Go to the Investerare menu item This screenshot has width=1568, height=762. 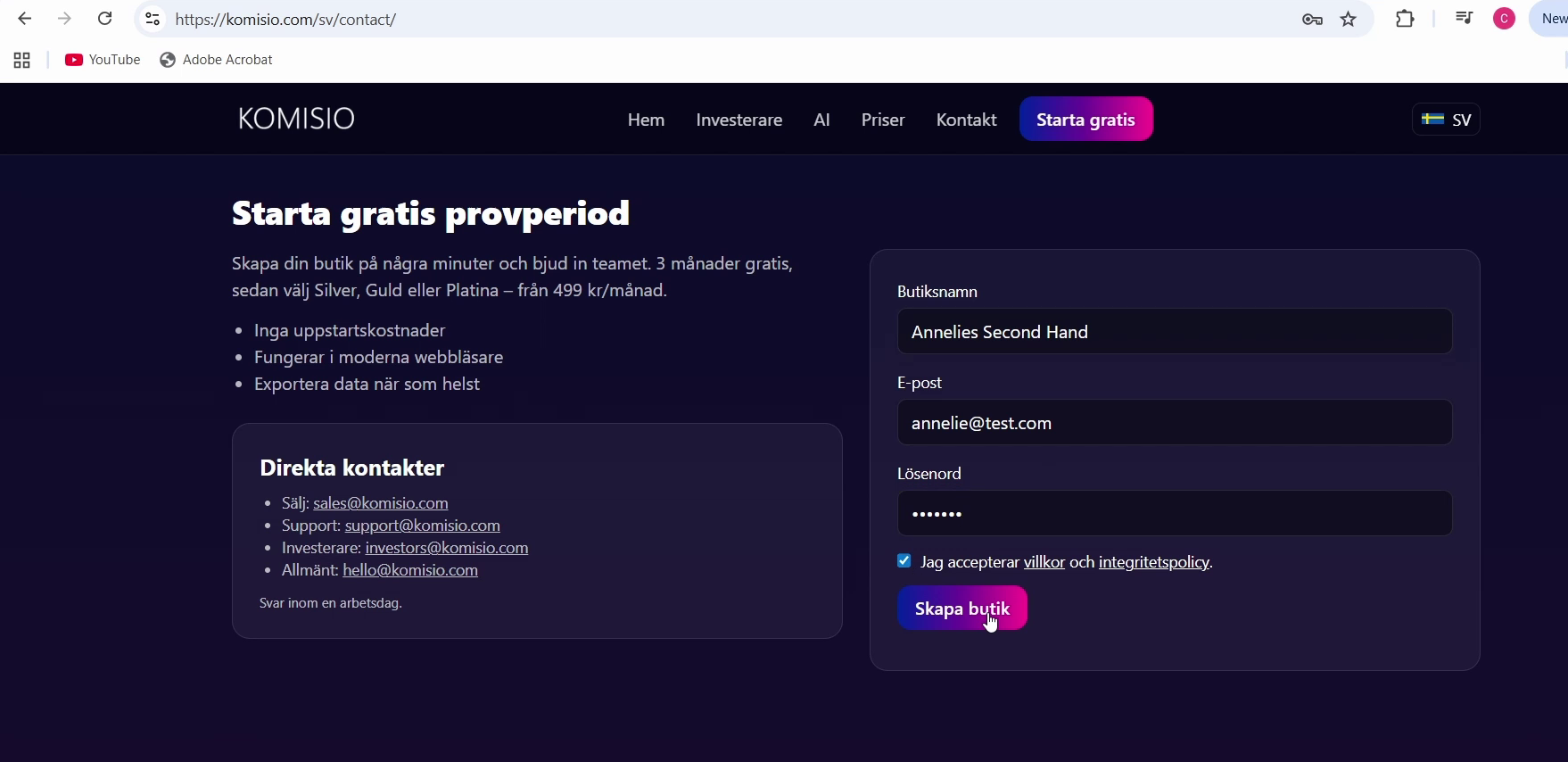[739, 120]
